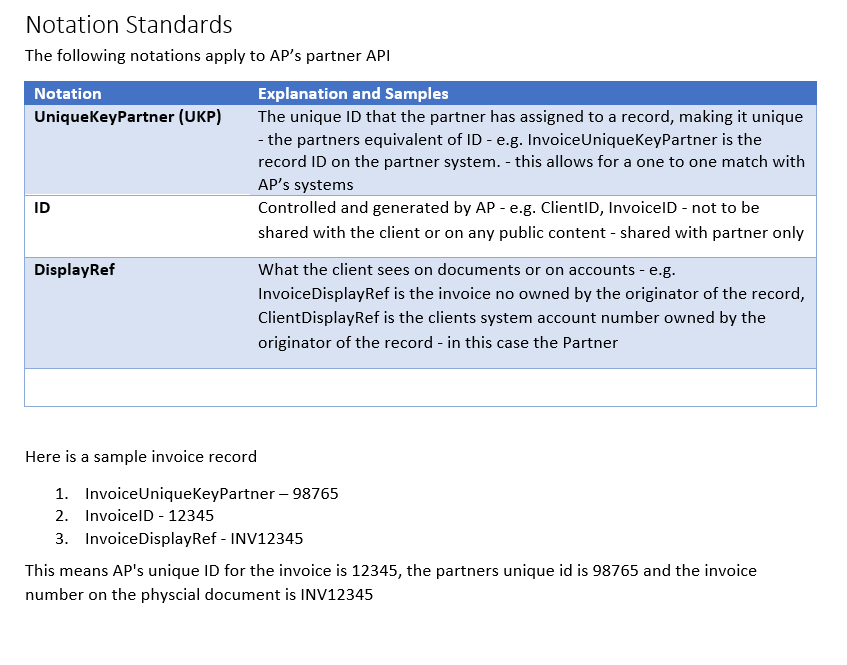This screenshot has width=847, height=665.
Task: Click the intro sentence about AP's partner API
Action: [x=214, y=55]
